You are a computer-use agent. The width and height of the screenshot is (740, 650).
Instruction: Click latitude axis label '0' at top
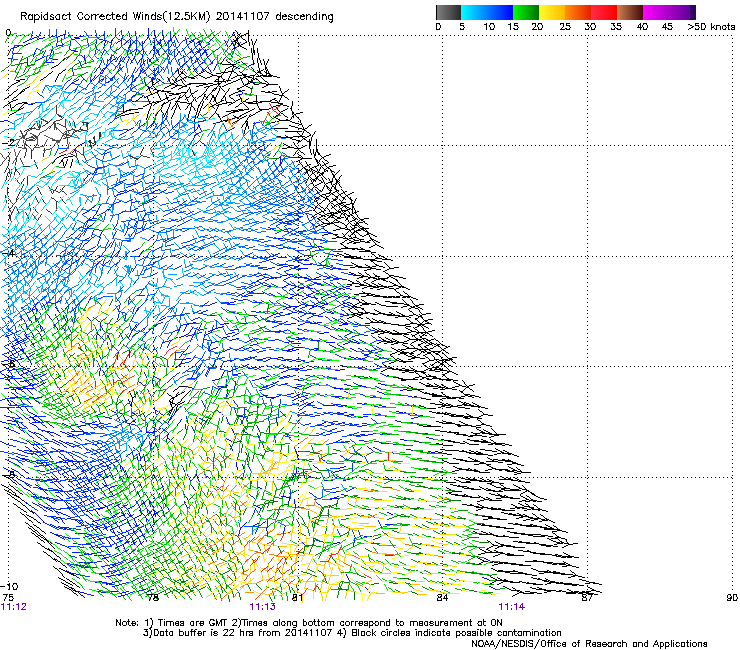point(8,33)
